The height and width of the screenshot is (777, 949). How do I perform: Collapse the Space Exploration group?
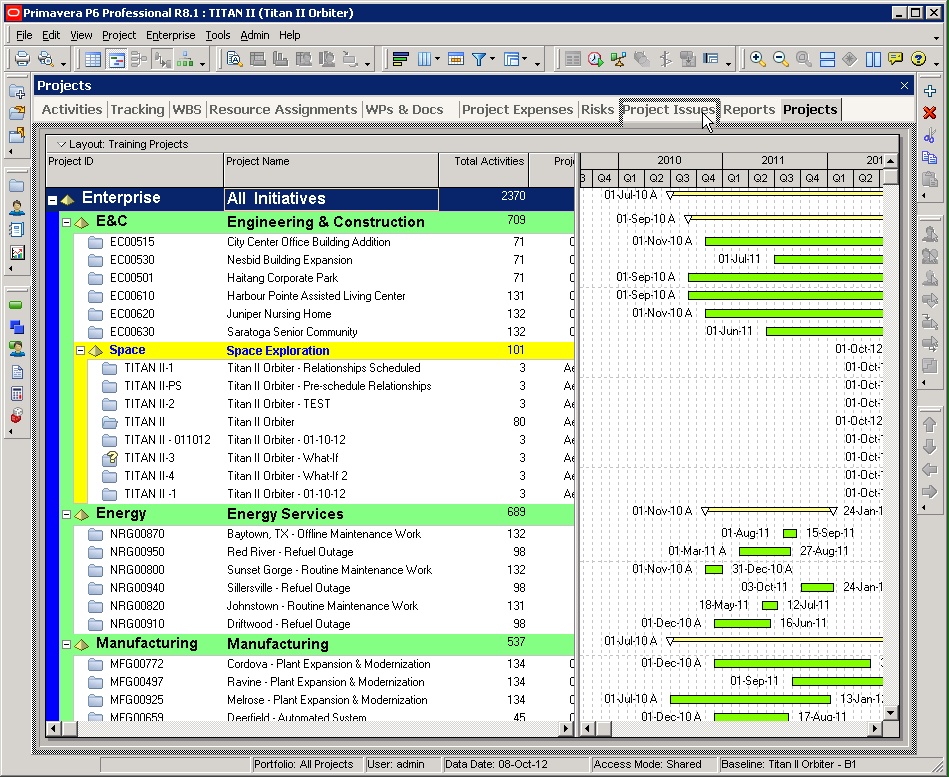coord(80,350)
